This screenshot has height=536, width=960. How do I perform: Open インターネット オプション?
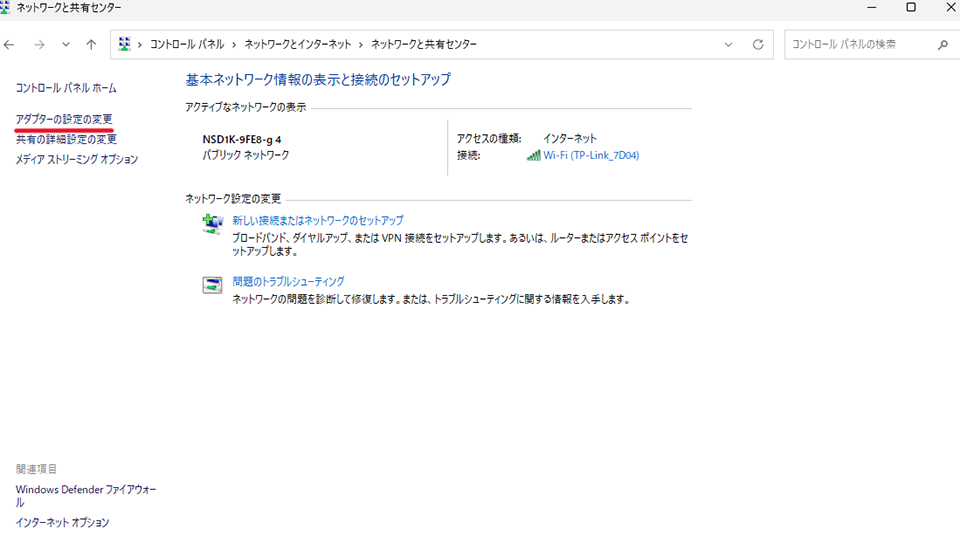pyautogui.click(x=62, y=523)
